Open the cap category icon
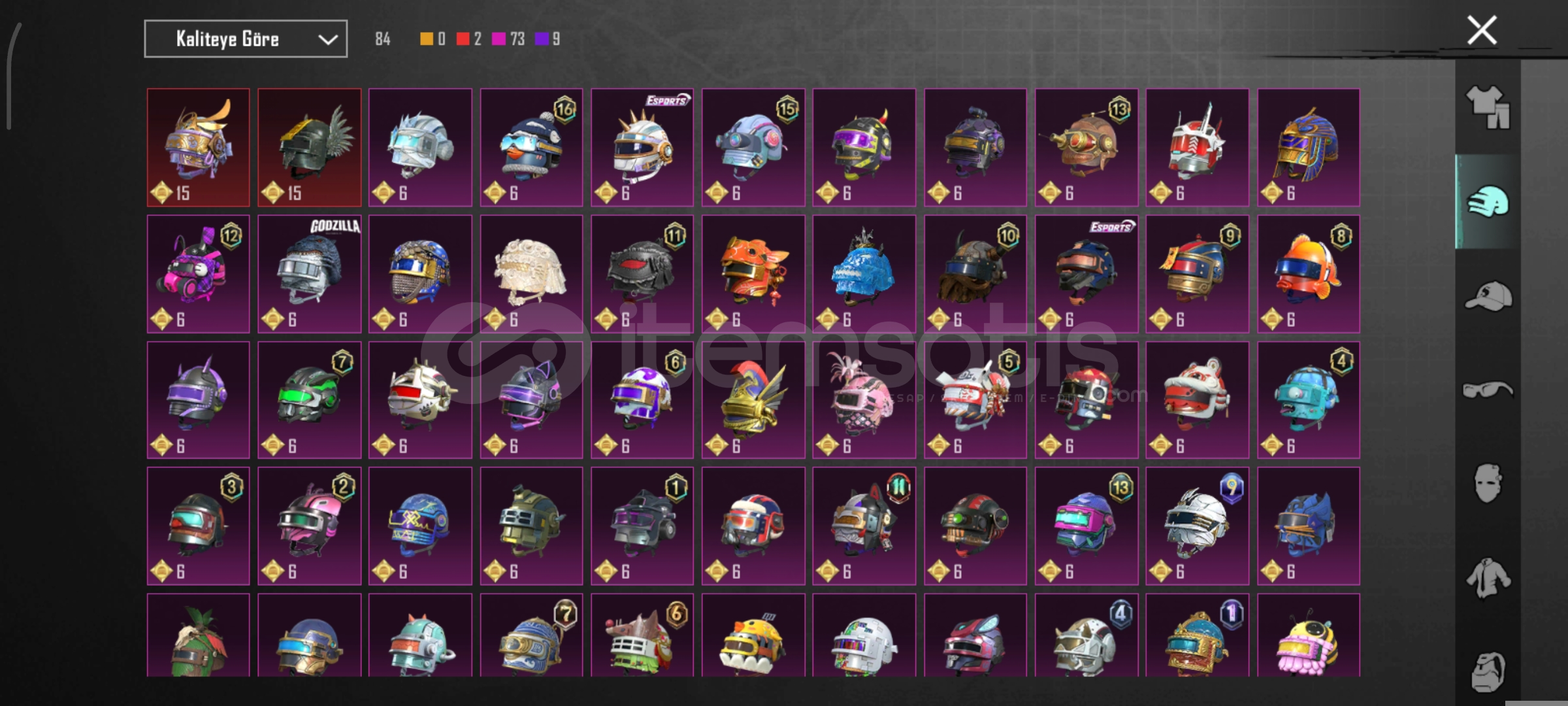Viewport: 1568px width, 706px height. (1488, 296)
